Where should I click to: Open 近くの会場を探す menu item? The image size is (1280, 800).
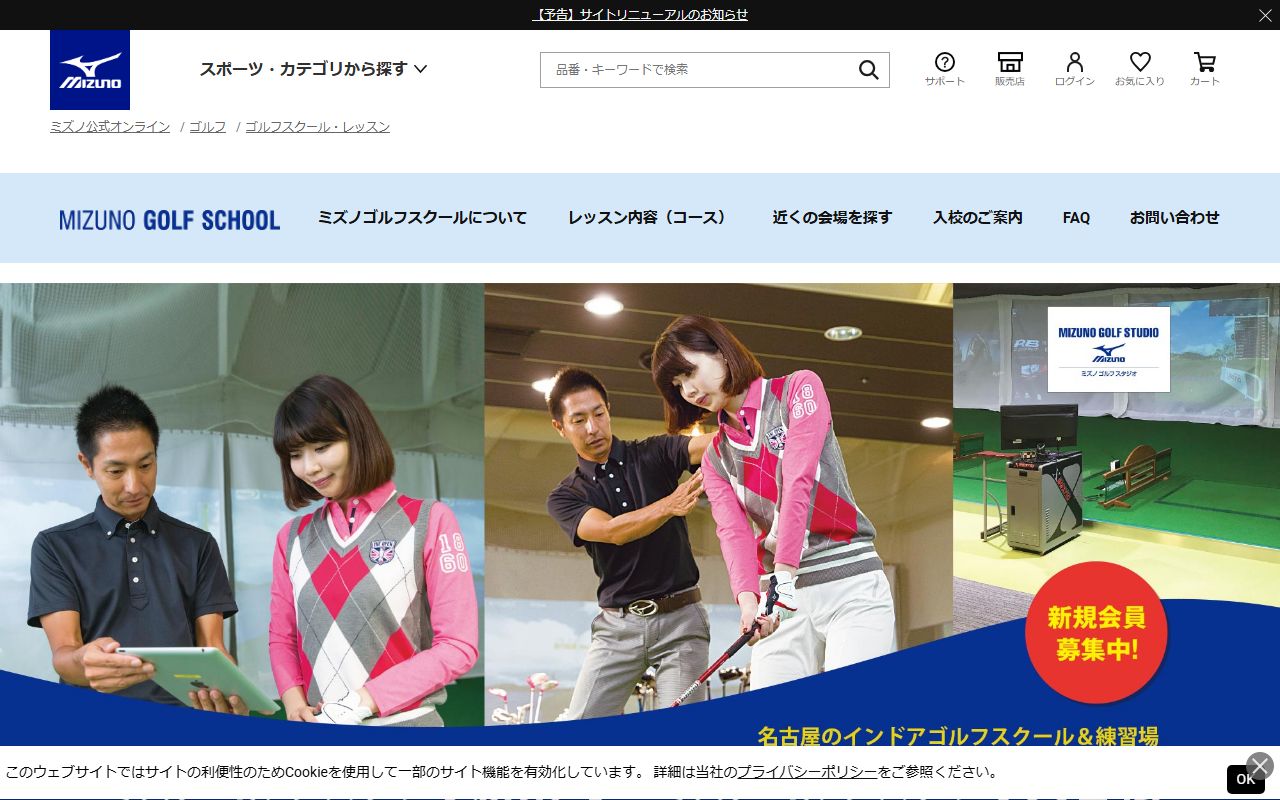pos(832,218)
